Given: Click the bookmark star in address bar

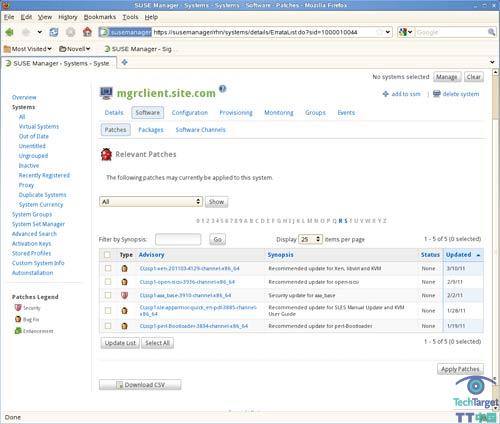Looking at the screenshot, I should point(380,32).
